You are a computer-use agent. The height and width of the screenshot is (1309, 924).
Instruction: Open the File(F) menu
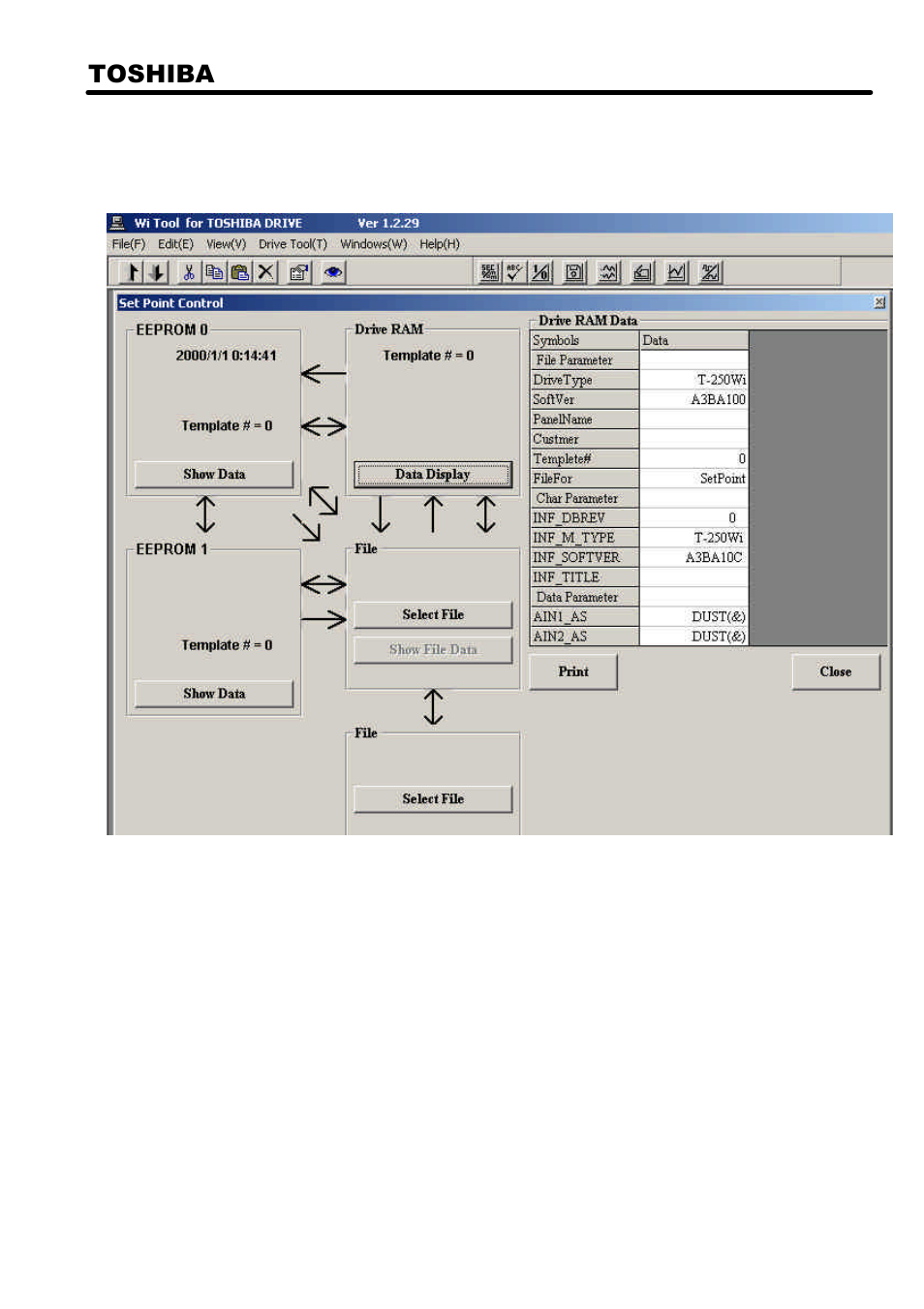click(128, 244)
